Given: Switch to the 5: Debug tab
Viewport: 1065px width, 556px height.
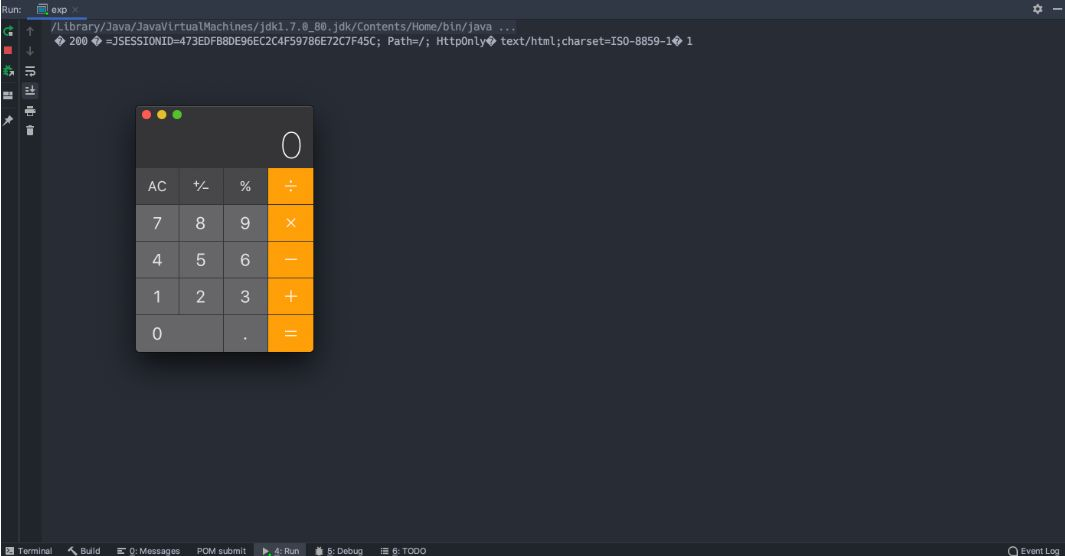Looking at the screenshot, I should 339,550.
